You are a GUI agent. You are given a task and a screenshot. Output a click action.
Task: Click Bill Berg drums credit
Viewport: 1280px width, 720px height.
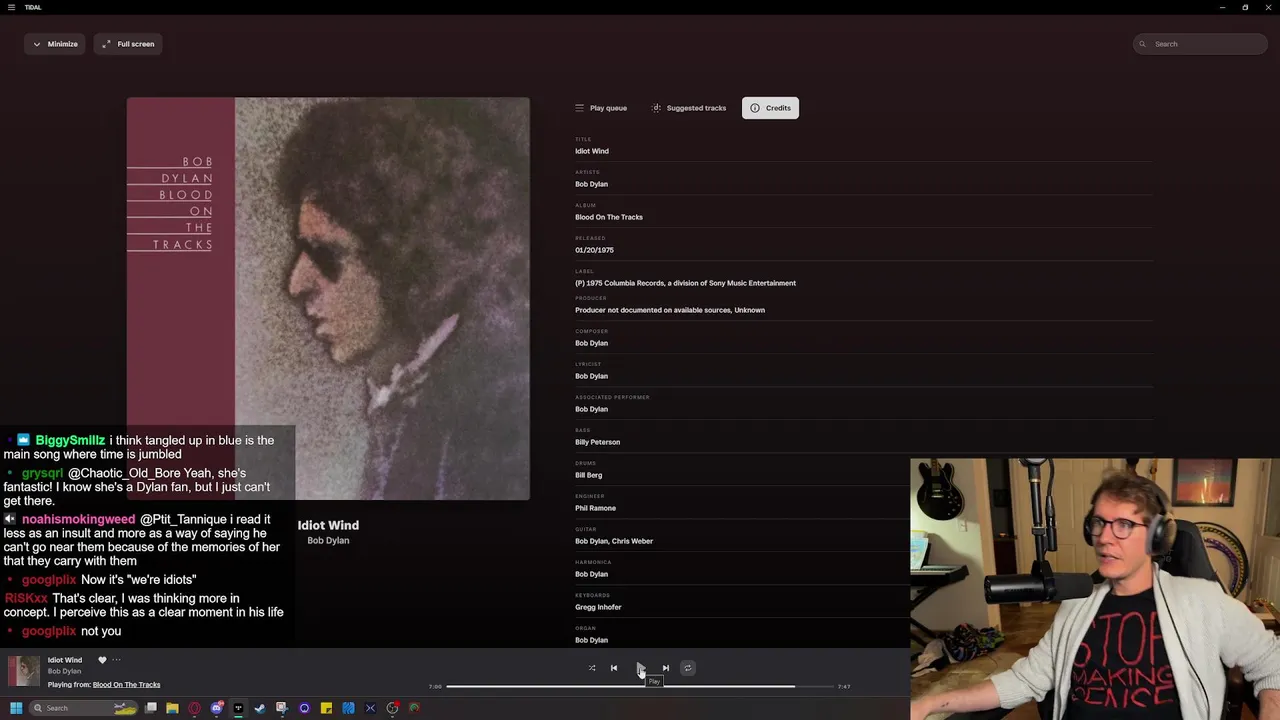click(588, 475)
